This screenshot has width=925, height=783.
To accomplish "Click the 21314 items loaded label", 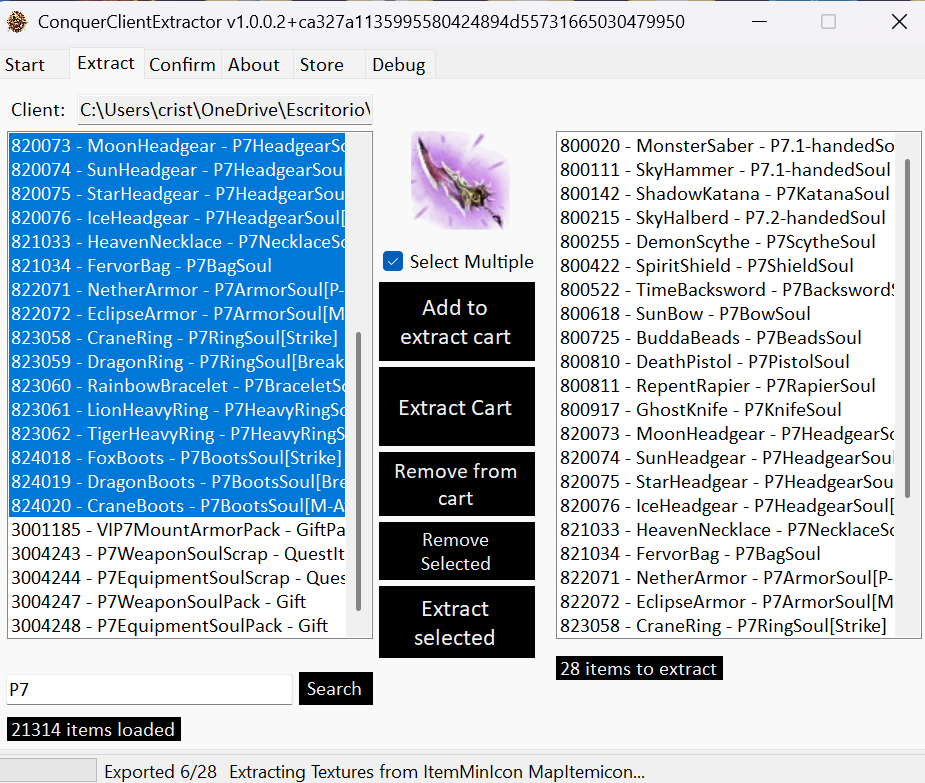I will tap(94, 729).
